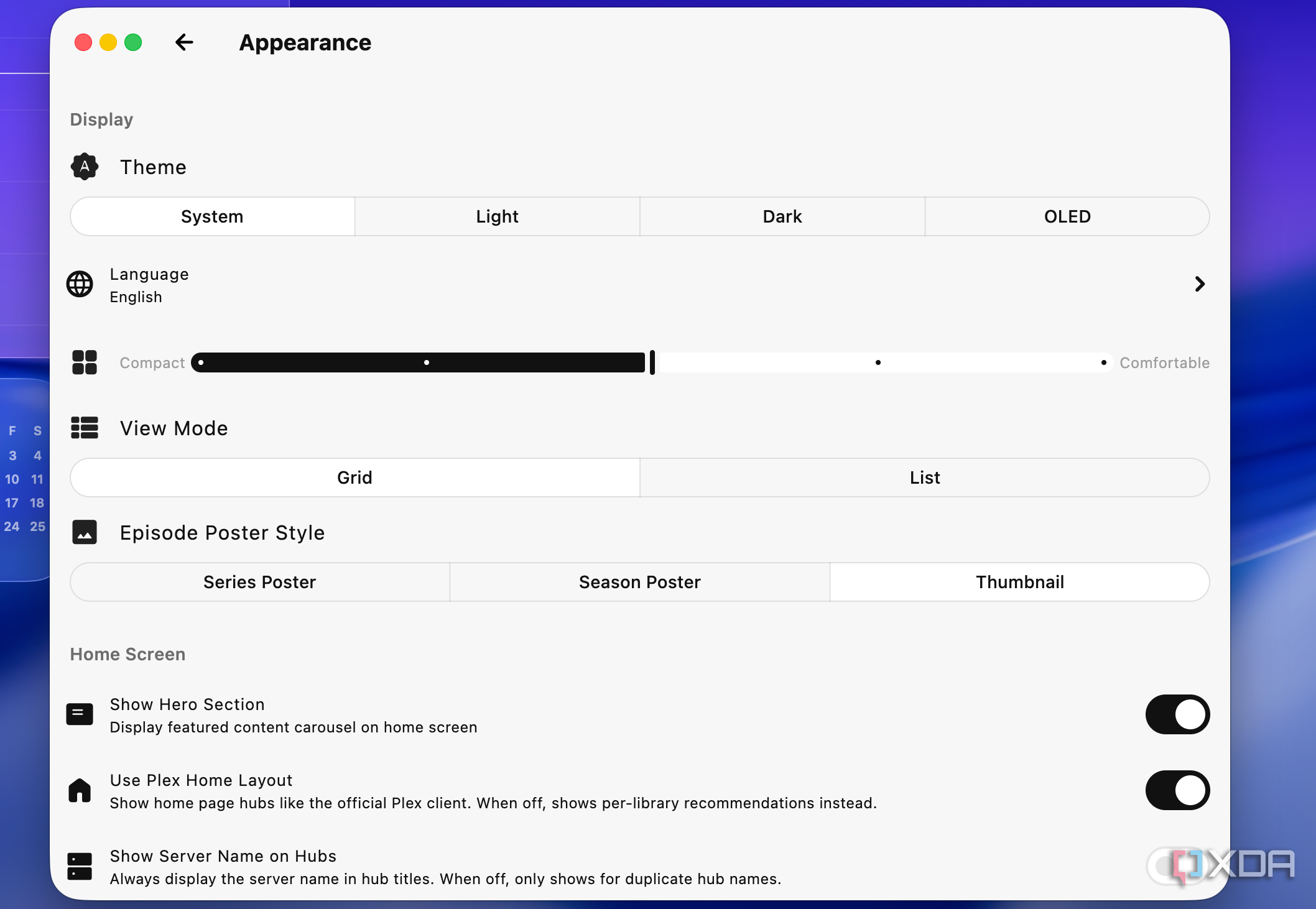1316x909 pixels.
Task: Toggle Show Server Name on Hubs
Action: 1177,866
